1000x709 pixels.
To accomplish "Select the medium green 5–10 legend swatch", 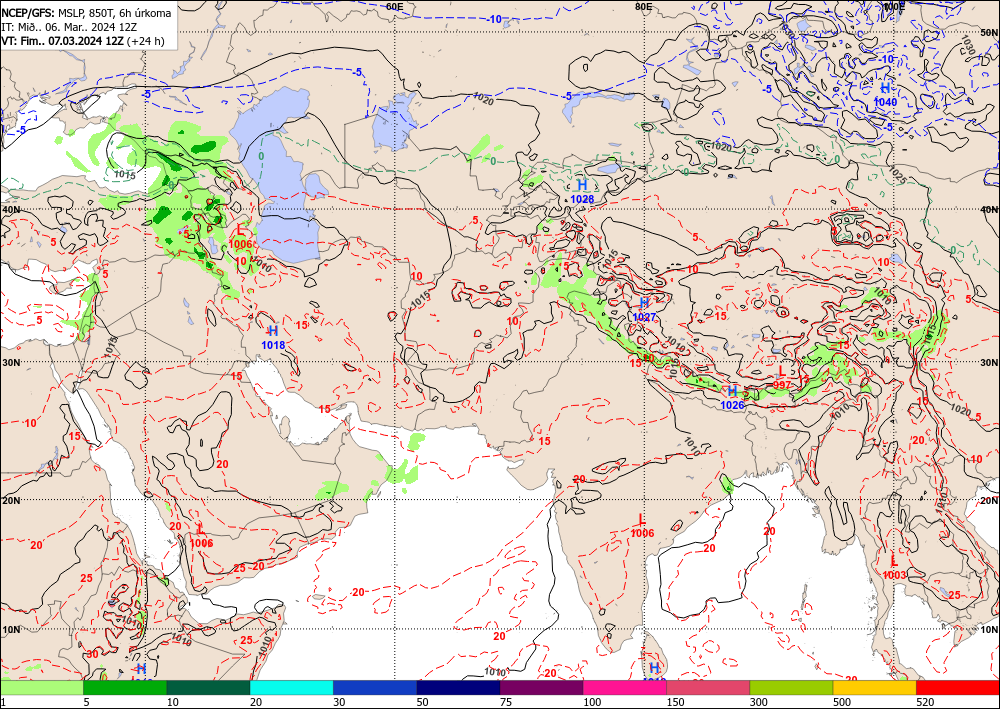I will pos(125,687).
